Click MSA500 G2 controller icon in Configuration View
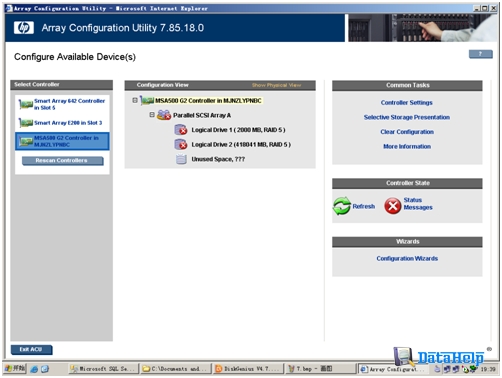The width and height of the screenshot is (502, 378). coord(147,100)
